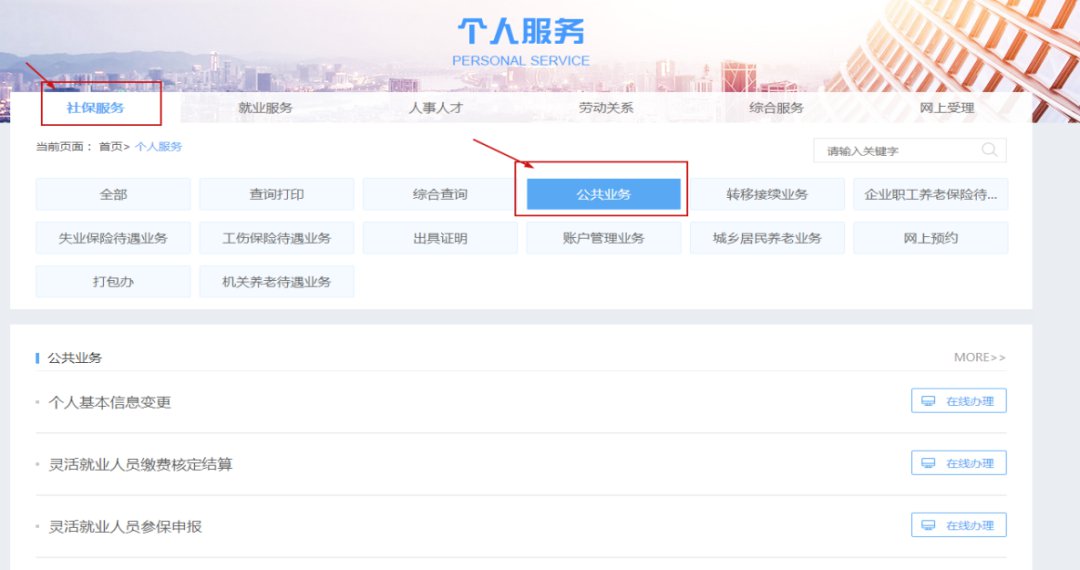The width and height of the screenshot is (1080, 570).
Task: Open the 人事人才 tab
Action: point(436,107)
